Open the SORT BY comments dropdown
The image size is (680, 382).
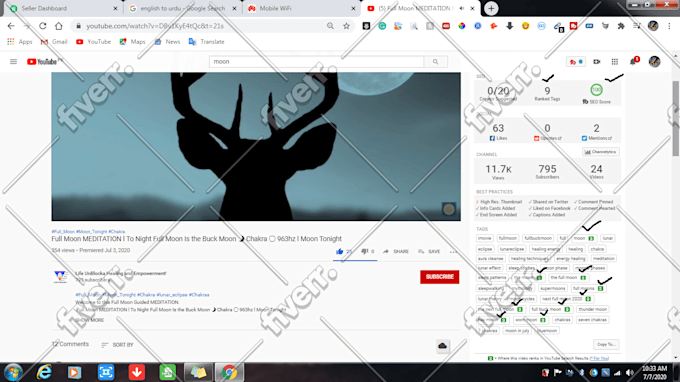[118, 345]
